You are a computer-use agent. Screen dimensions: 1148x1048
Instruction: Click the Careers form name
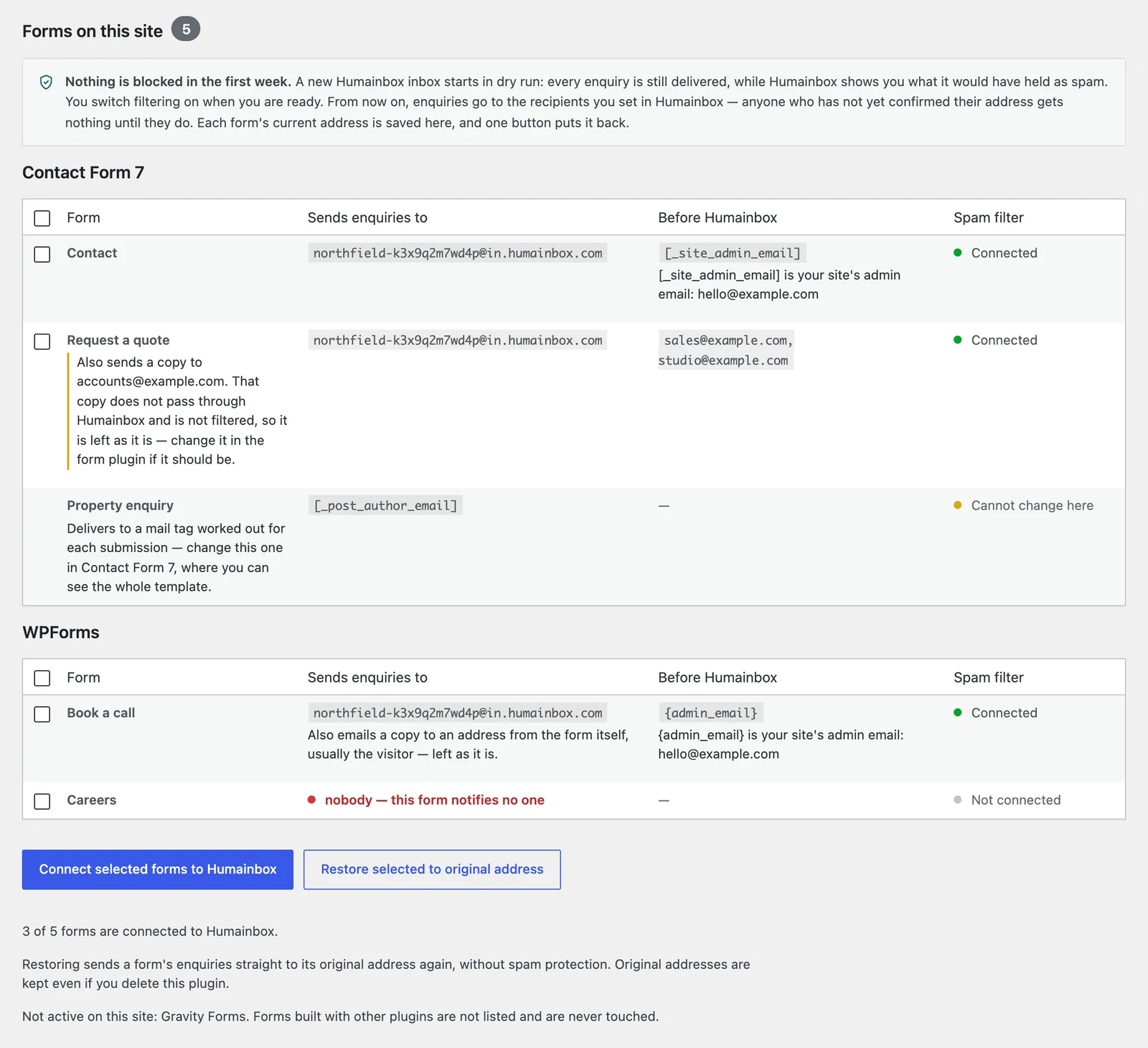[x=92, y=800]
